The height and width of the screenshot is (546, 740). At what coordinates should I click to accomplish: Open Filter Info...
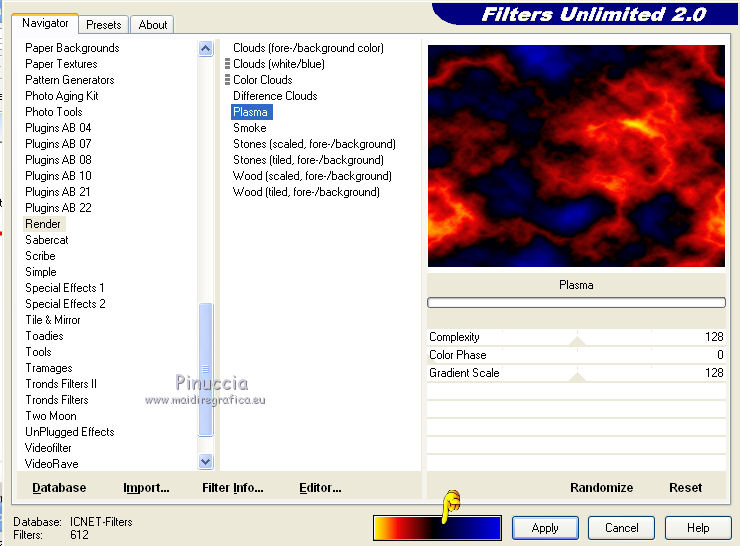233,487
